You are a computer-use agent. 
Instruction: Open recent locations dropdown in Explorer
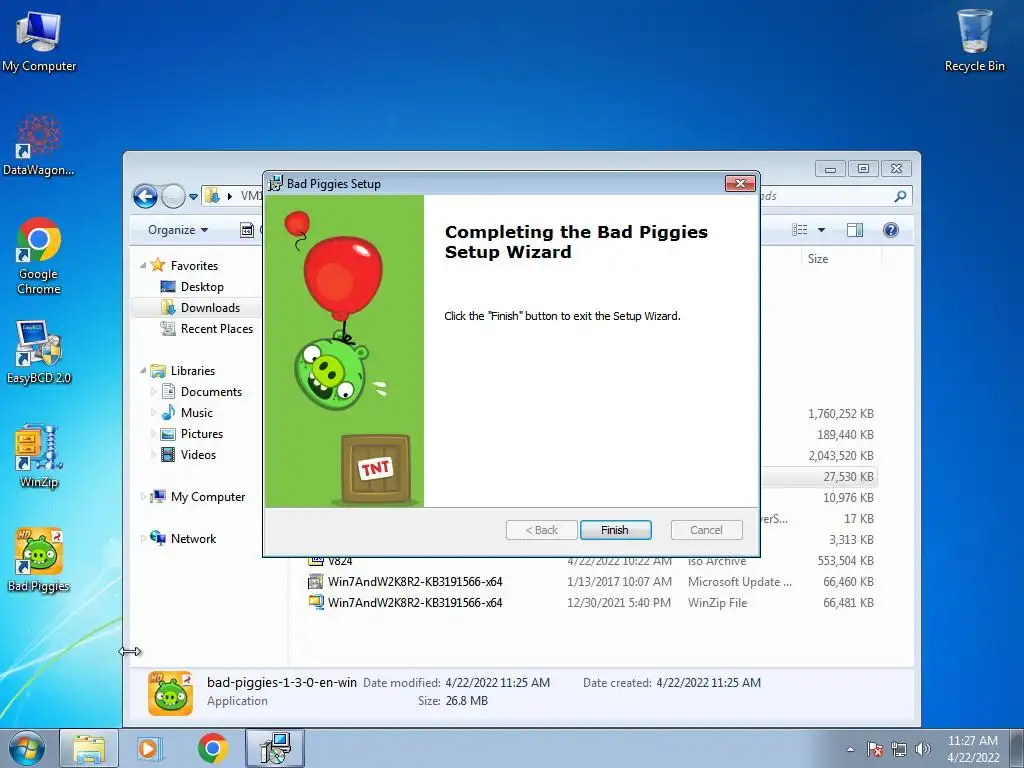[193, 196]
